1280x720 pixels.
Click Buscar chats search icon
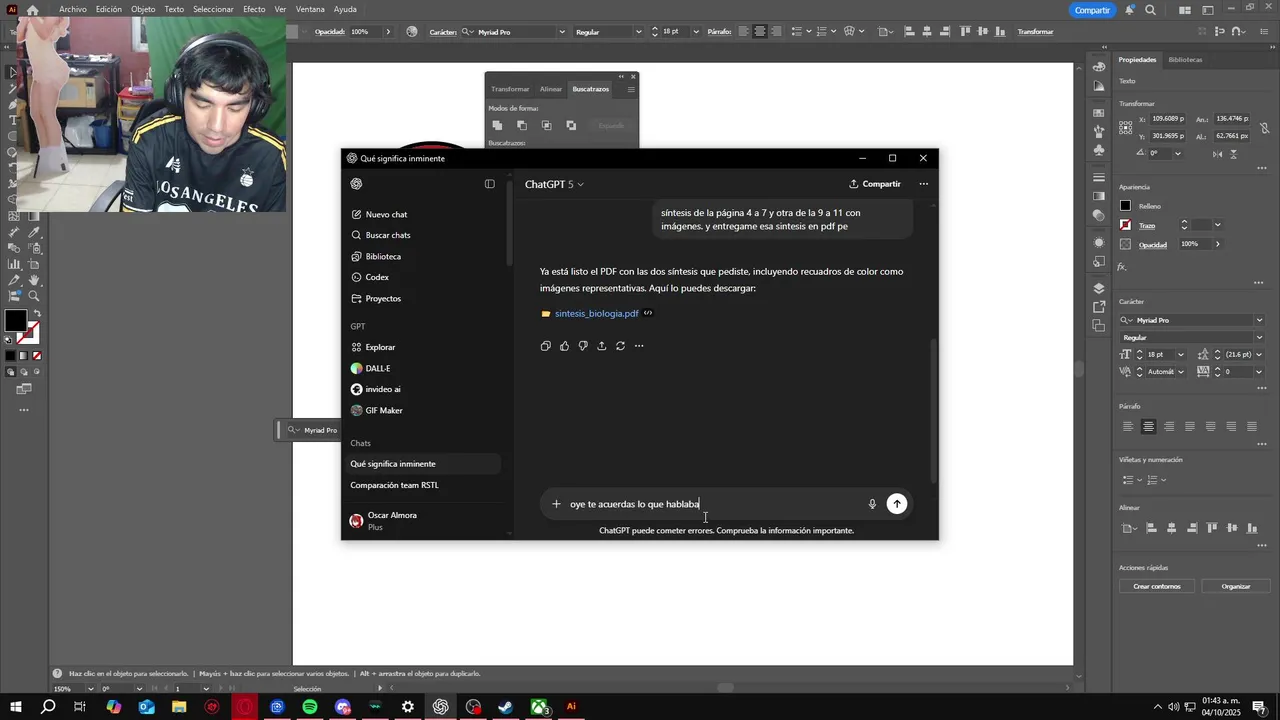(356, 235)
